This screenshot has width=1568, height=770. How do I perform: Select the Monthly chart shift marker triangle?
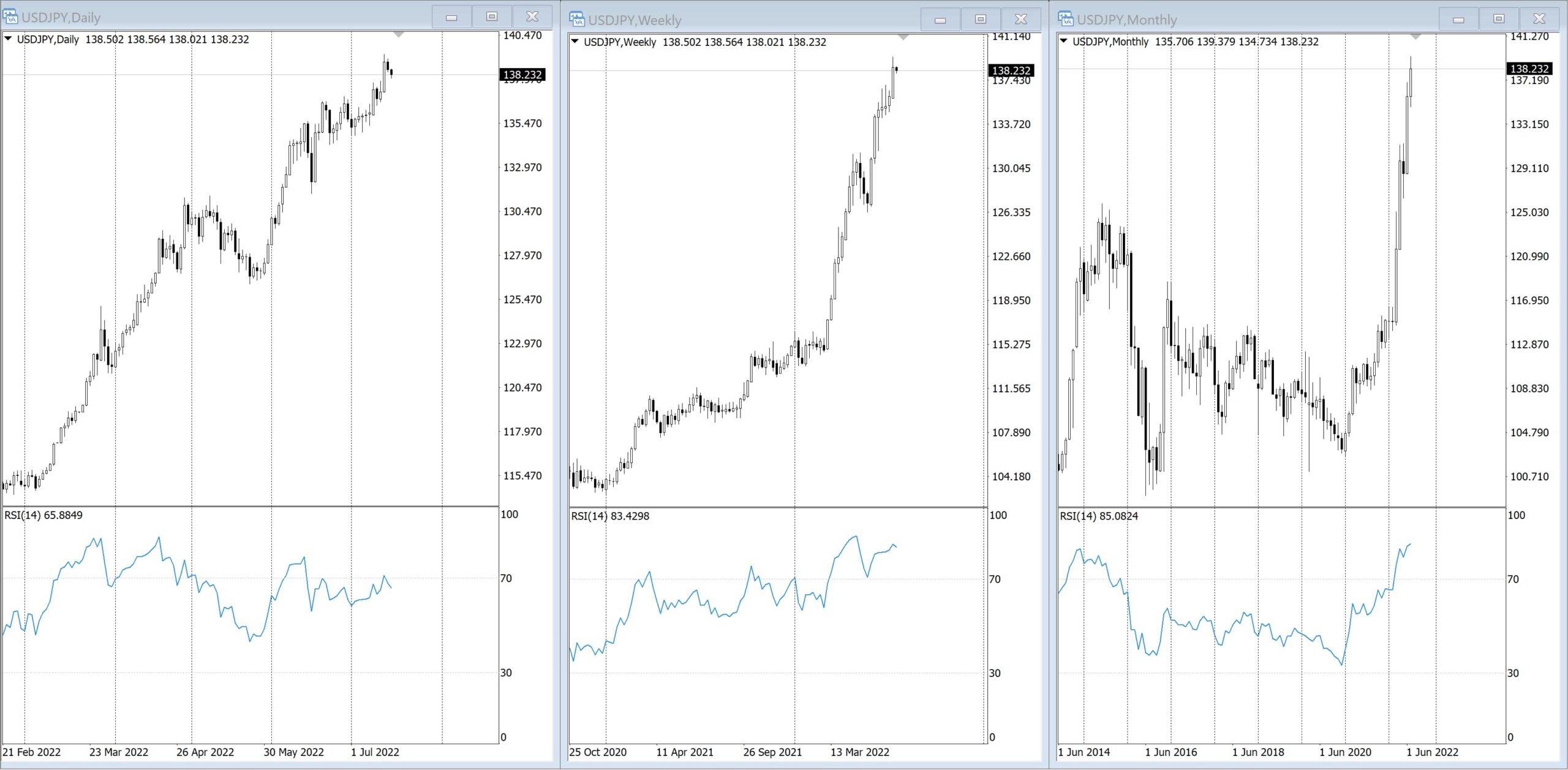(x=1415, y=38)
